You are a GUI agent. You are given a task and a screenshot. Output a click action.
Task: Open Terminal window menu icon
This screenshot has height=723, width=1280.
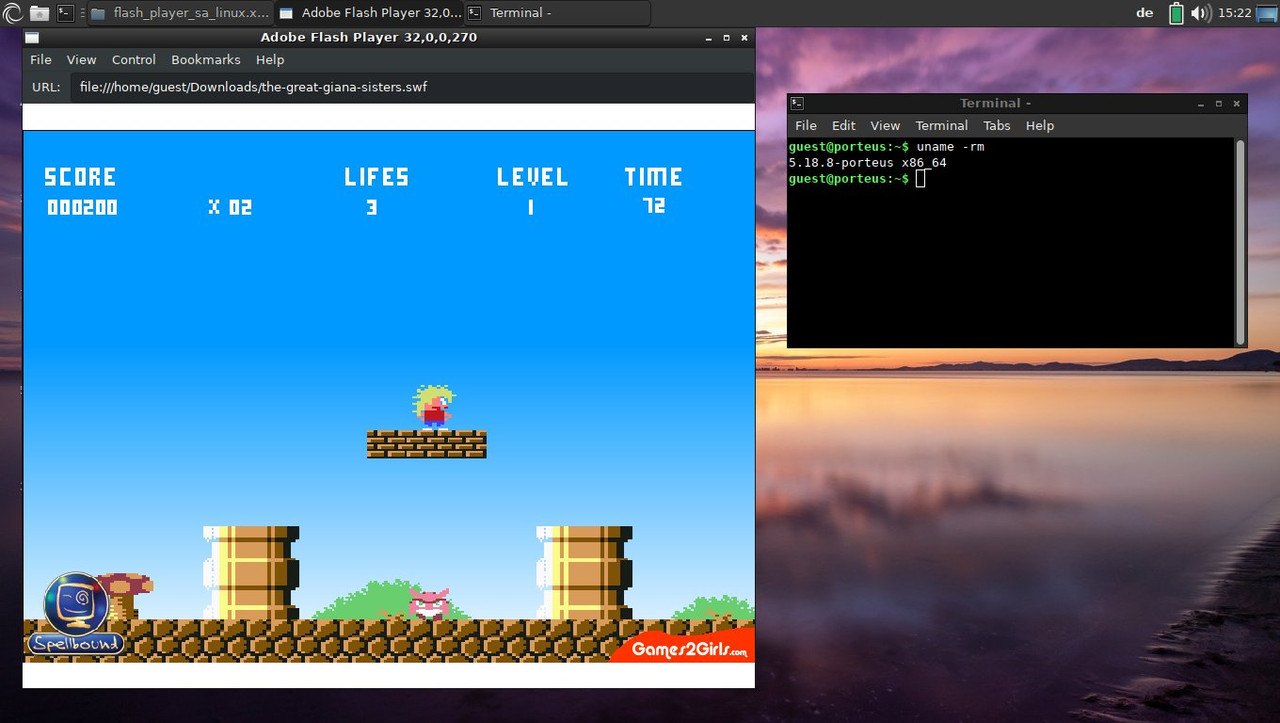797,103
